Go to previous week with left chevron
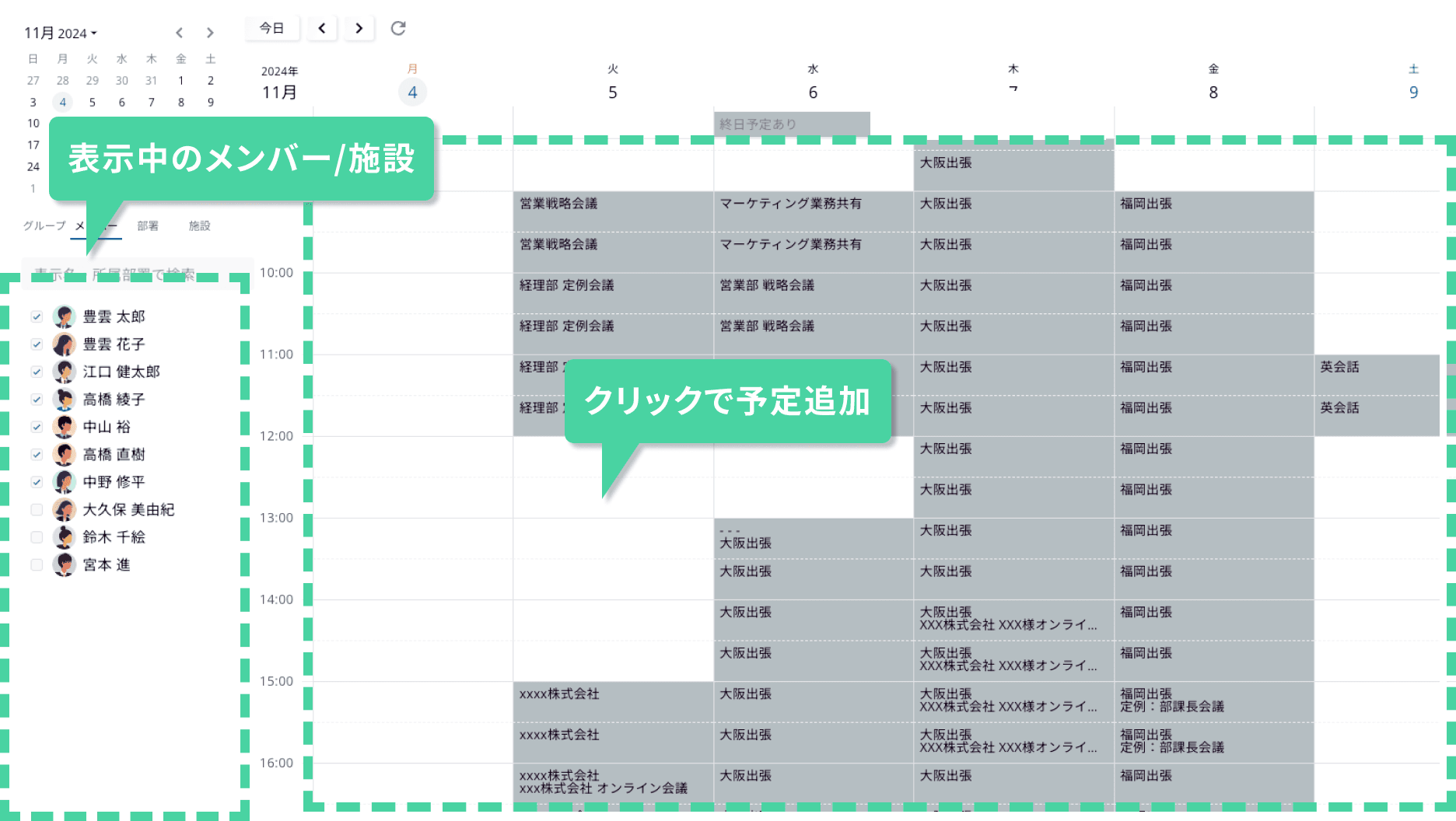Screen dimensions: 1456x821 [x=322, y=29]
